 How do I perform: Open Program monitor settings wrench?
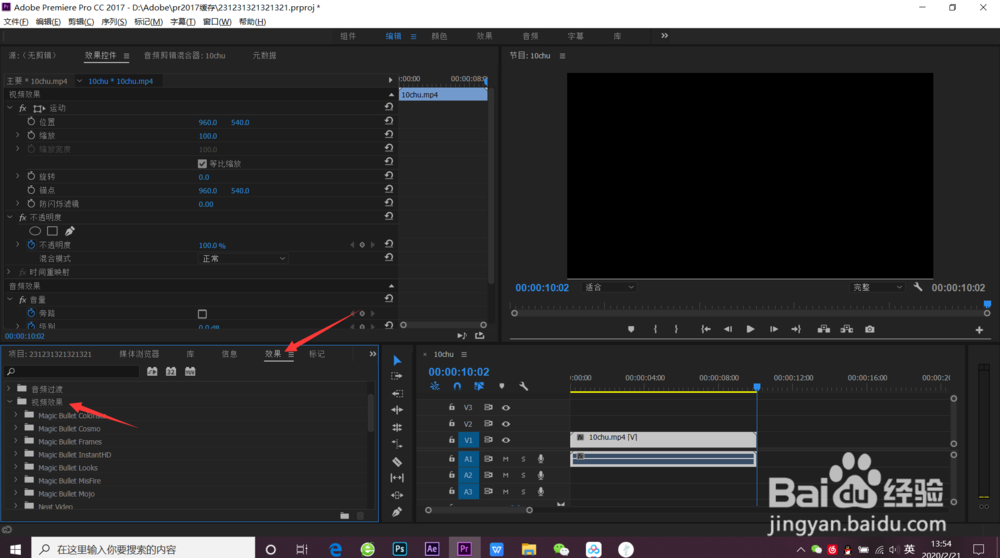[918, 287]
